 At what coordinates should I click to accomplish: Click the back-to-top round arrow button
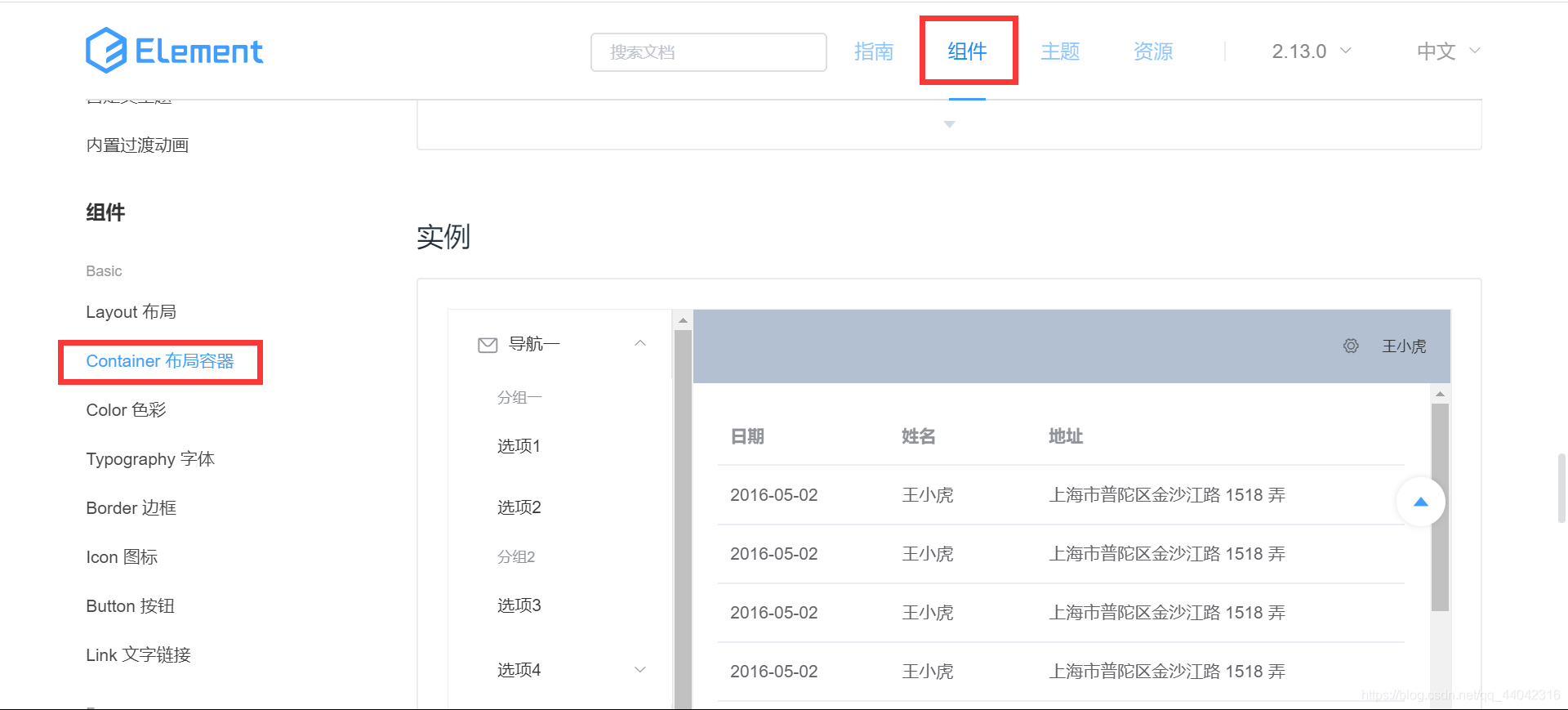point(1420,502)
